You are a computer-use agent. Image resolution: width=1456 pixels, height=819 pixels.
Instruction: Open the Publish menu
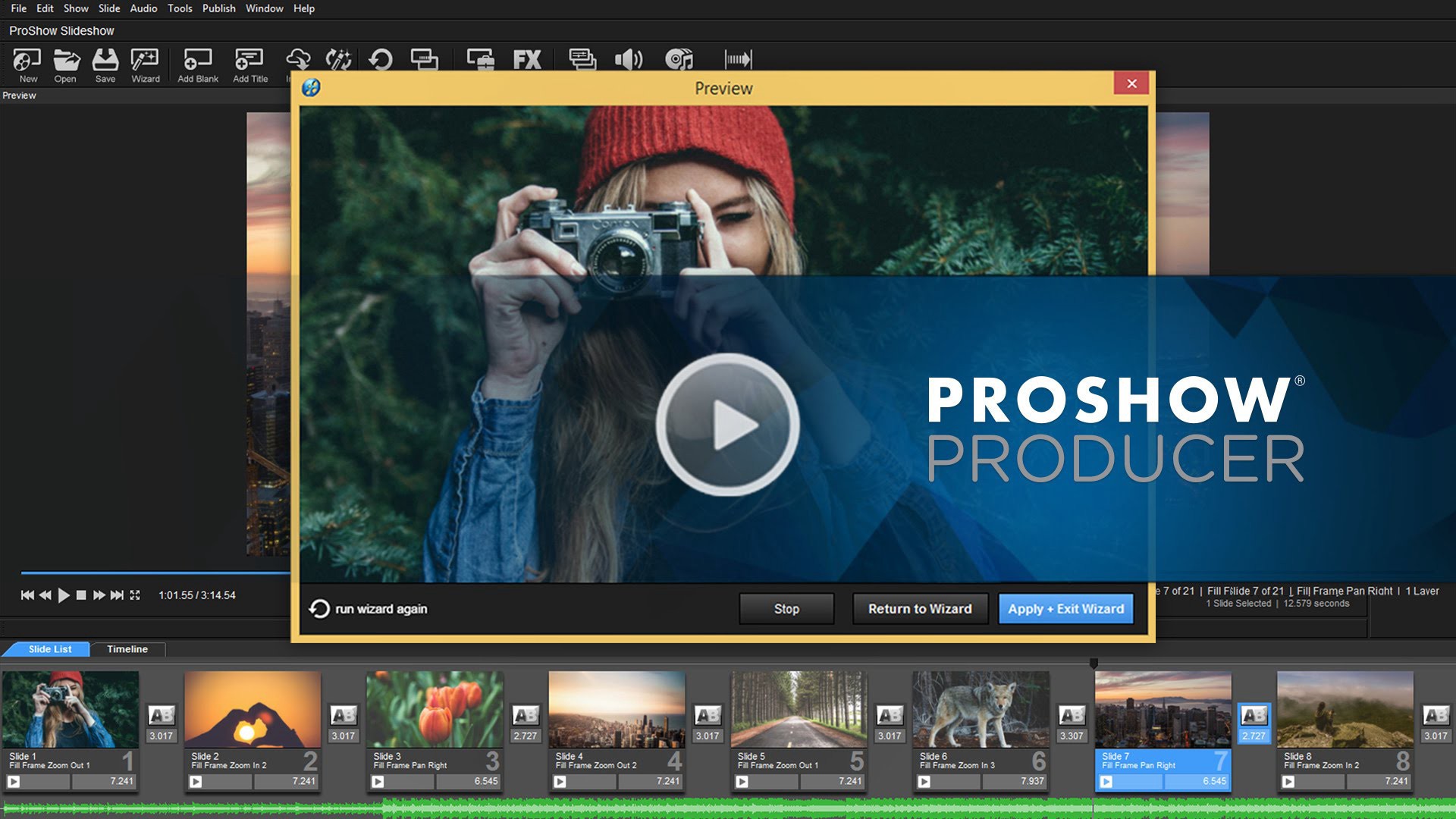coord(219,8)
